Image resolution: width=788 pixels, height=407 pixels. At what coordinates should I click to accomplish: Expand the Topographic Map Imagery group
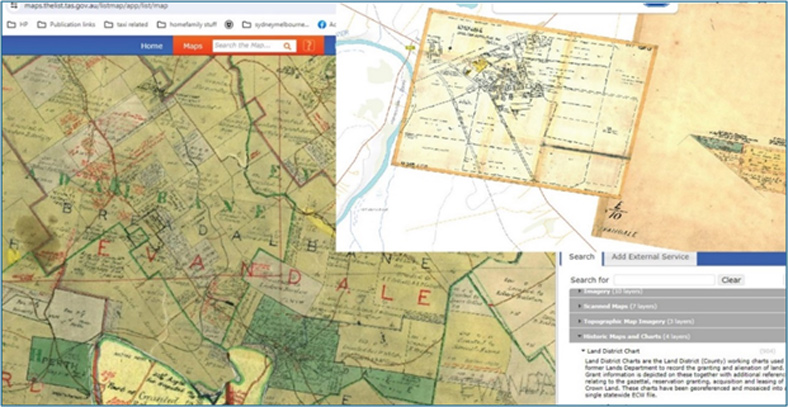coord(630,321)
